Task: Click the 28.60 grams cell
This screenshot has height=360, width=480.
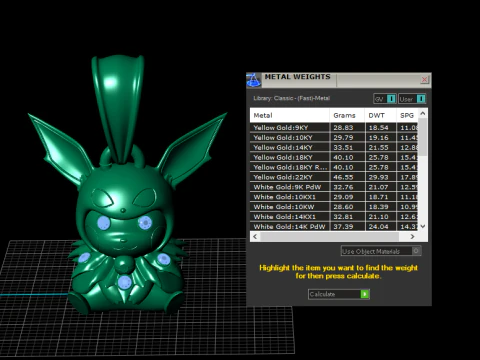Action: (347, 207)
